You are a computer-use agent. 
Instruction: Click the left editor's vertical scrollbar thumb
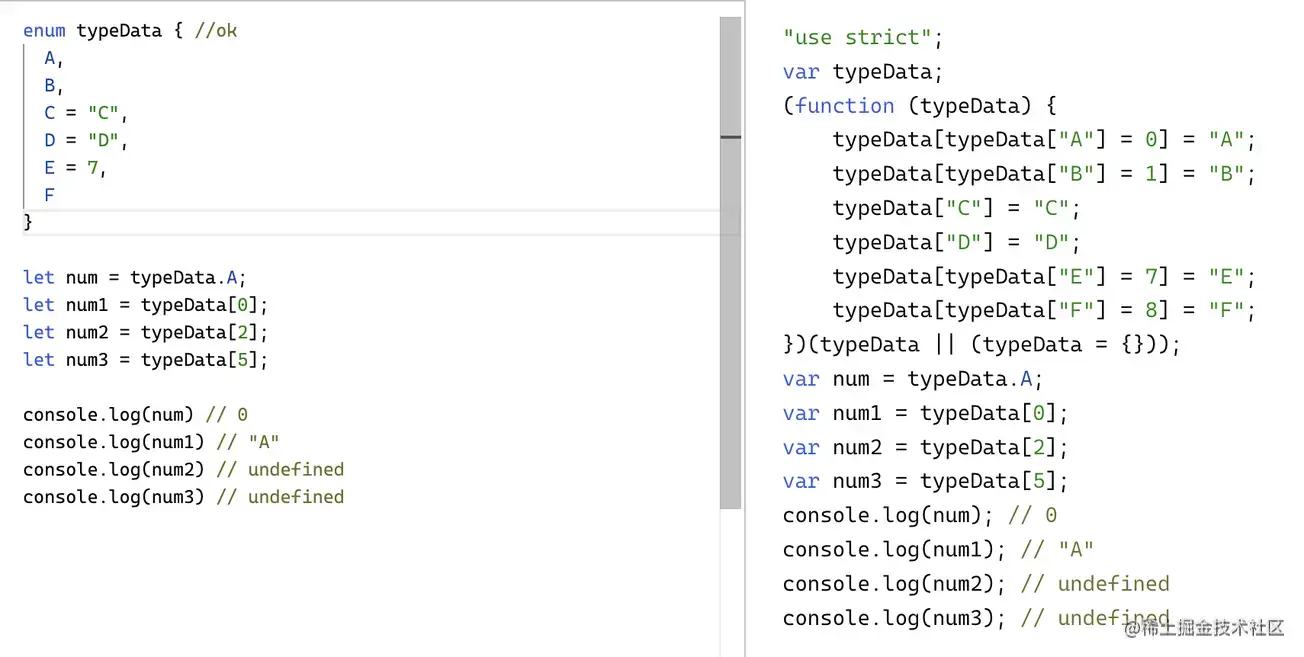click(730, 260)
